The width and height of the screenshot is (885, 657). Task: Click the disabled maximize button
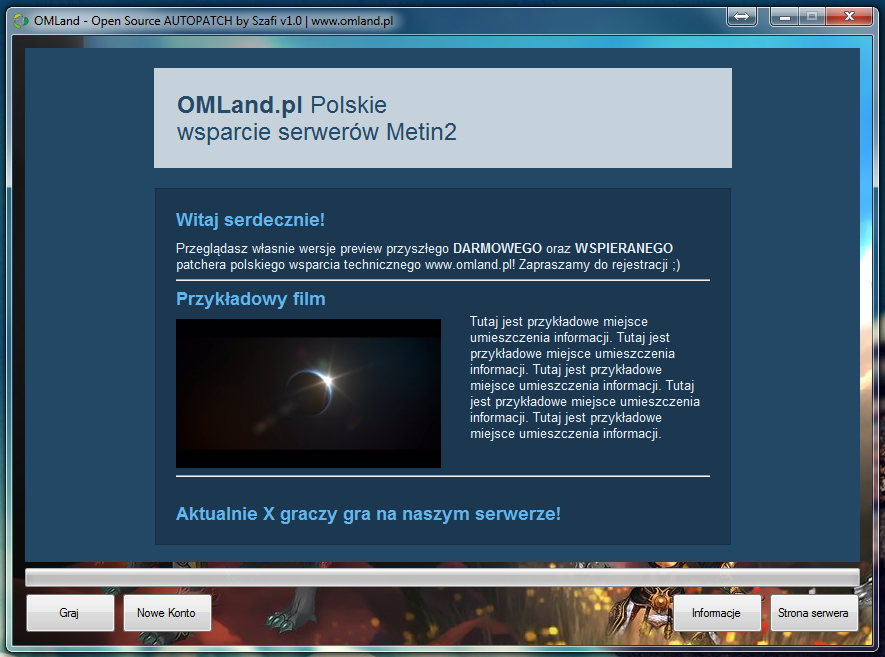(x=812, y=16)
